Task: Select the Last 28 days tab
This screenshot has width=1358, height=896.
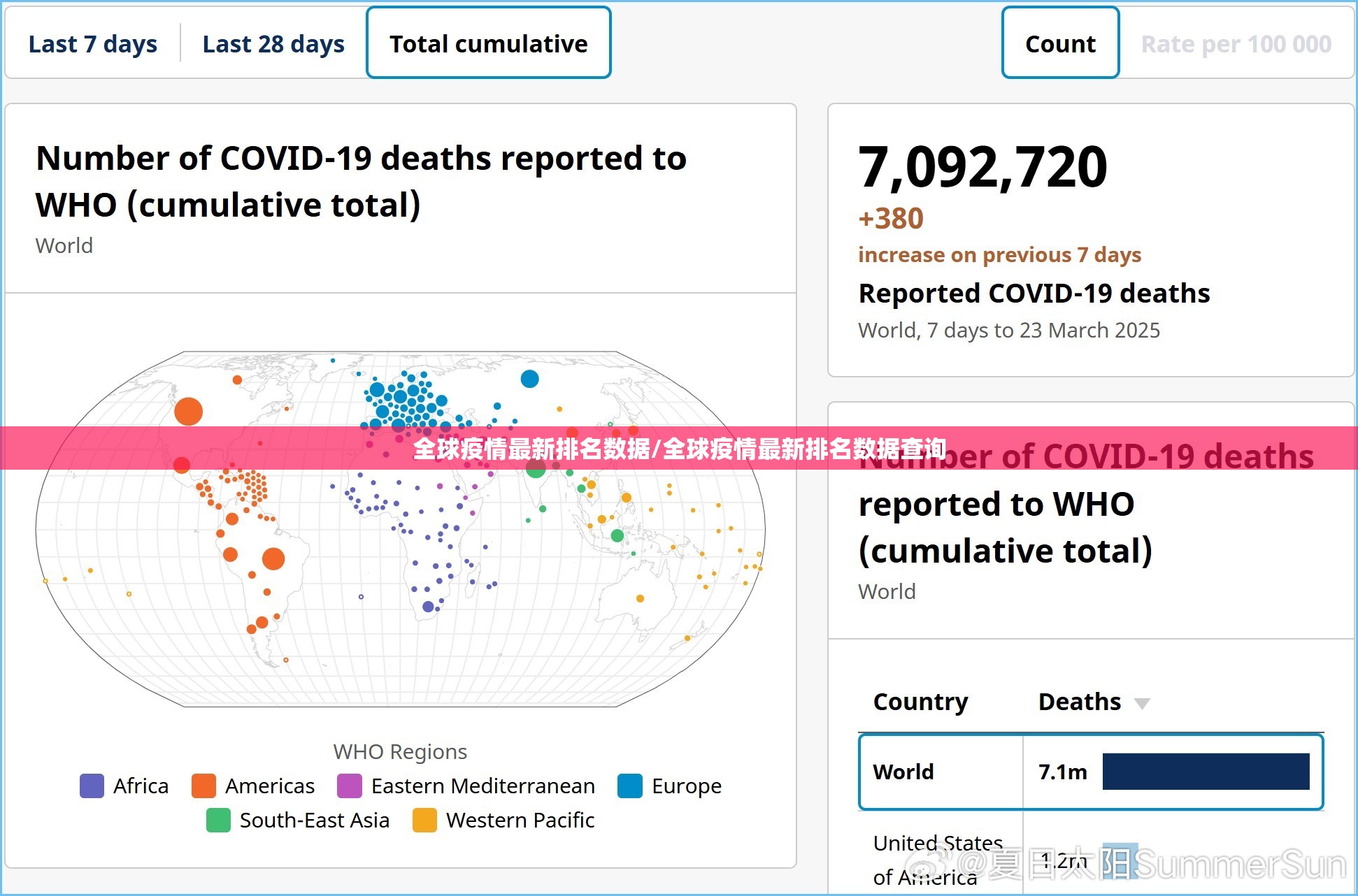Action: pyautogui.click(x=273, y=44)
